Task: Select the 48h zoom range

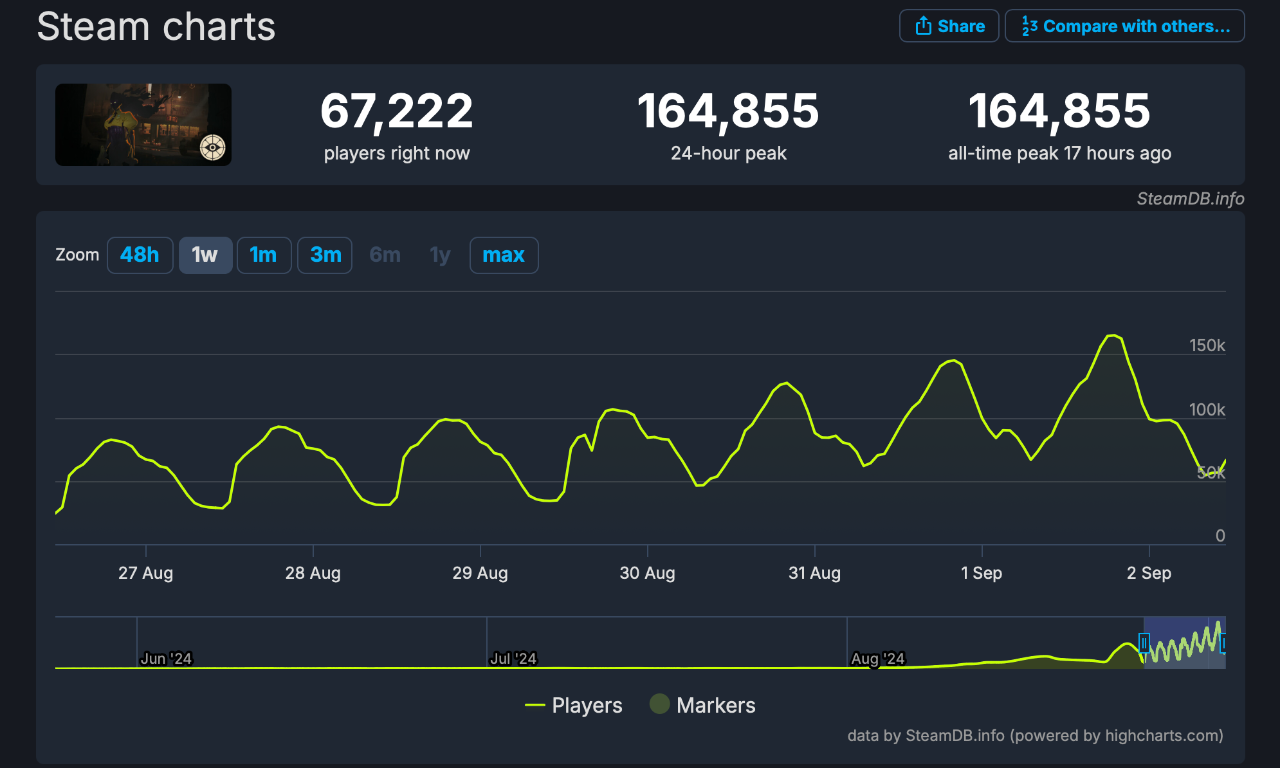Action: click(139, 255)
